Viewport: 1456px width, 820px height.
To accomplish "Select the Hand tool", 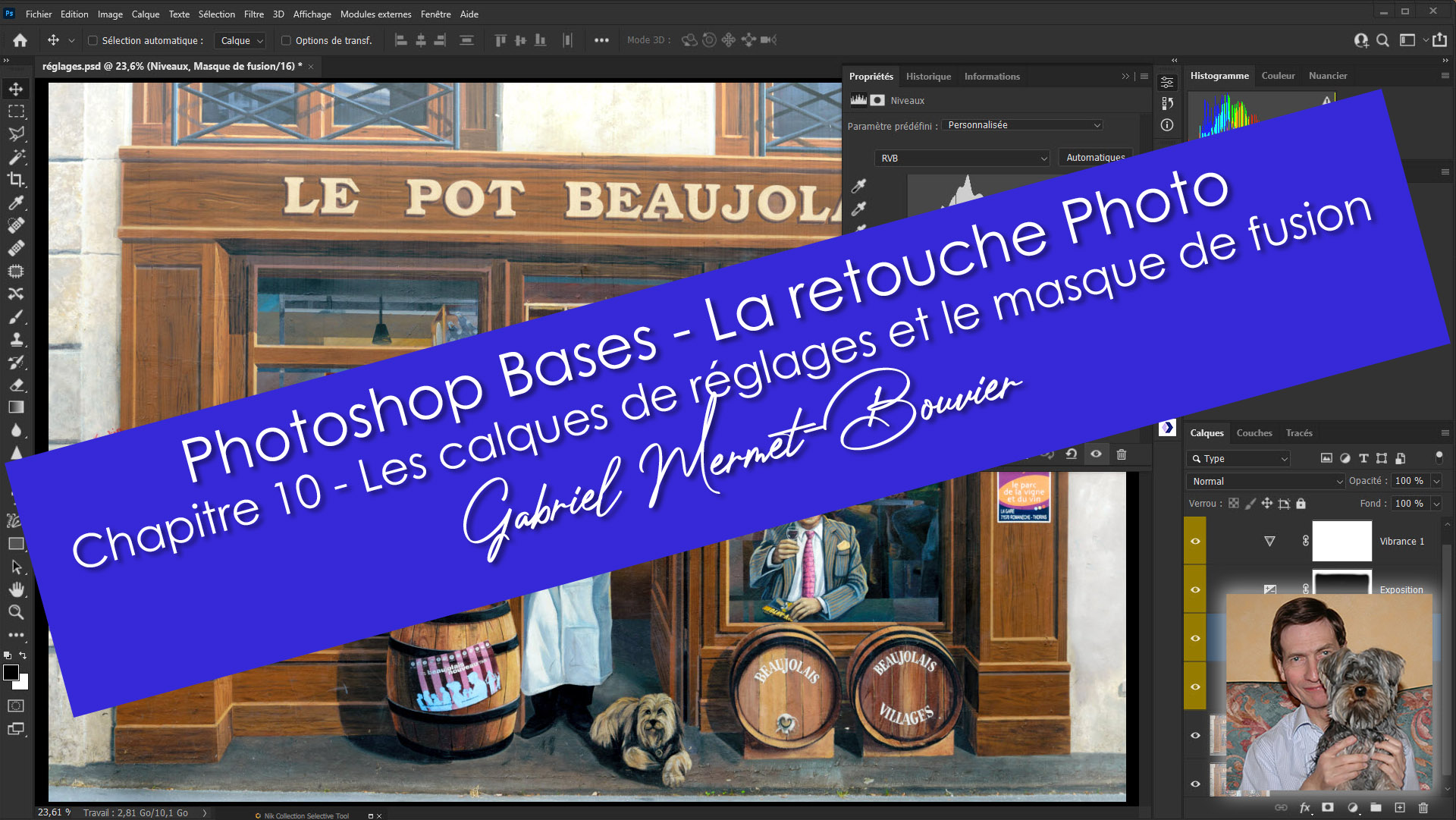I will (16, 589).
